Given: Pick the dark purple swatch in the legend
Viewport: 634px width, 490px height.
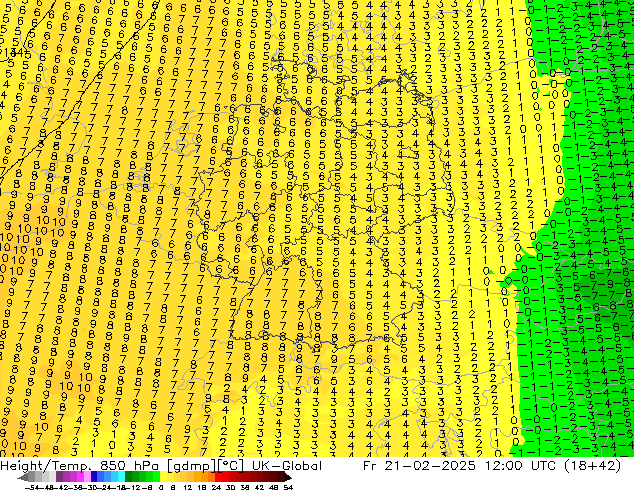Looking at the screenshot, I should 59,477.
